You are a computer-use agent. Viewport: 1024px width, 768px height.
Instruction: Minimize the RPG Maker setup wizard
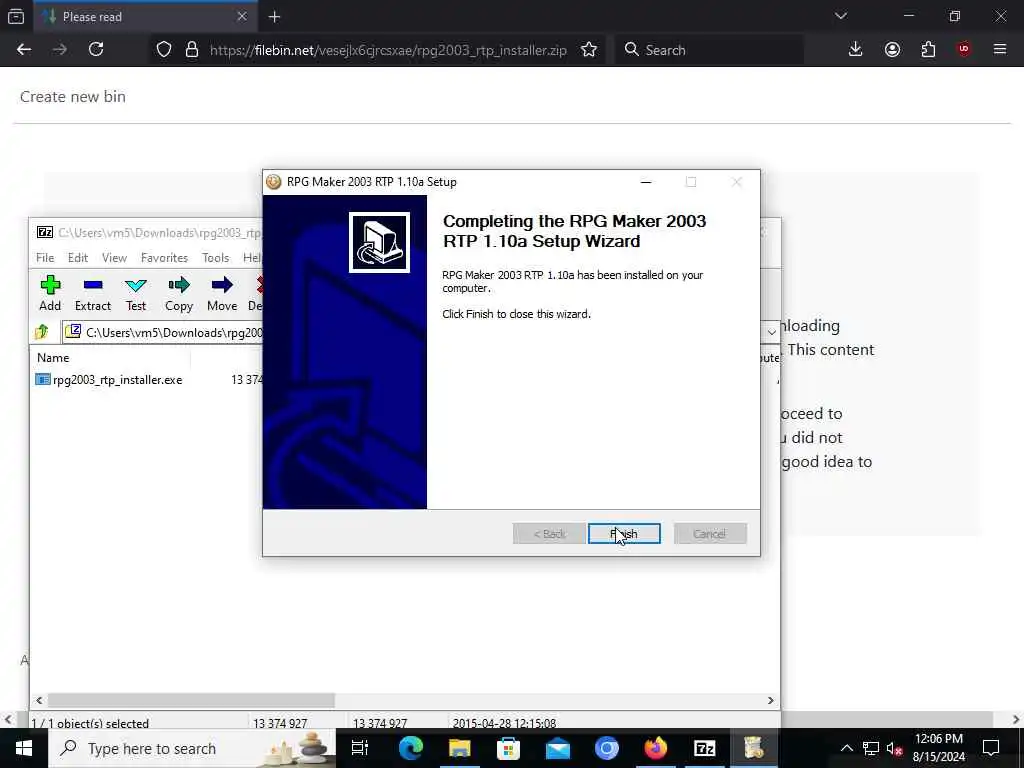646,182
